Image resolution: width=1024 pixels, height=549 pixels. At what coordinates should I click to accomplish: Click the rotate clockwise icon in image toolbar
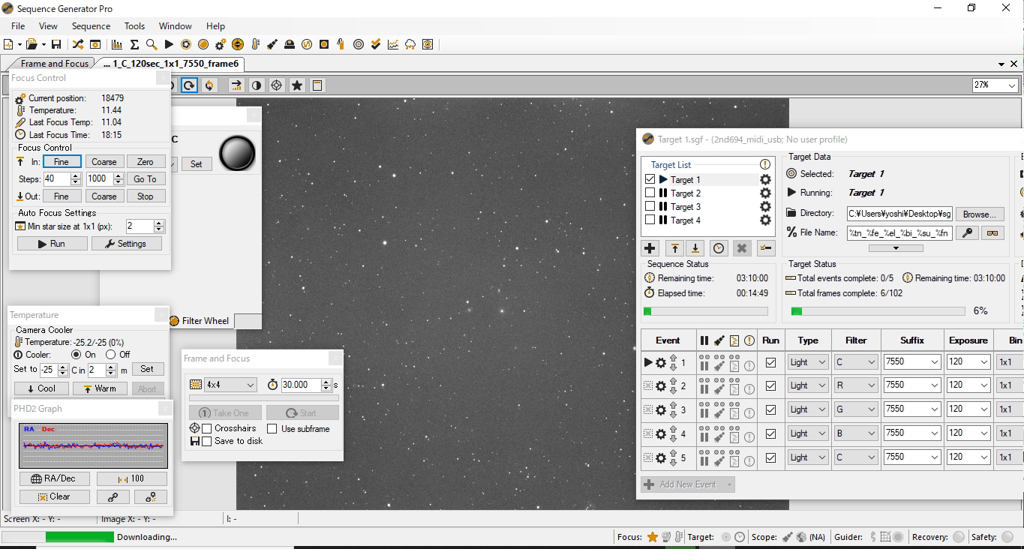click(x=189, y=86)
